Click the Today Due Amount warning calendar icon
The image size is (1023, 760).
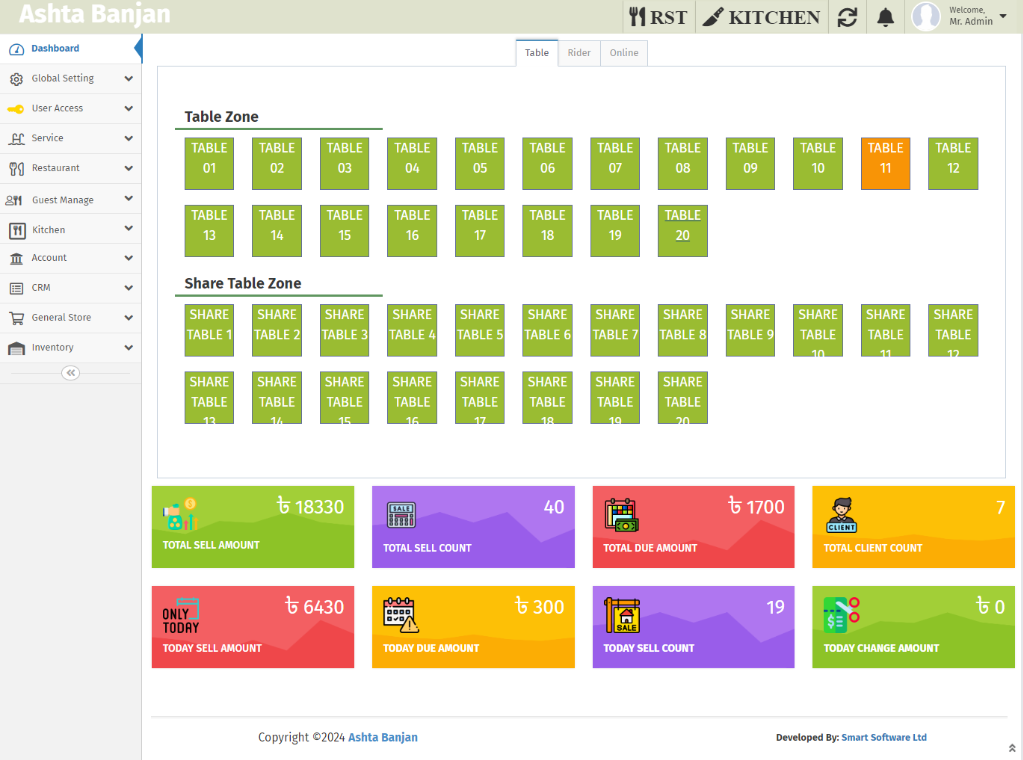tap(401, 615)
